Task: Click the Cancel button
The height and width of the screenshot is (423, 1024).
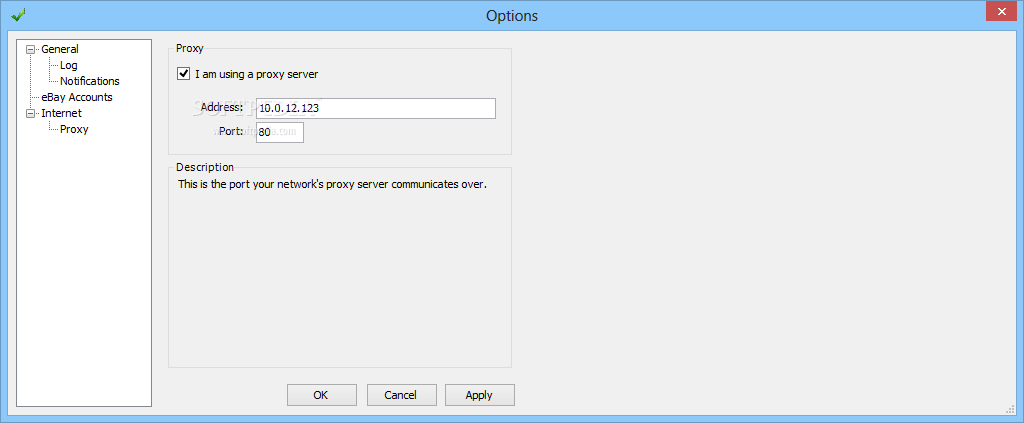Action: coord(401,395)
